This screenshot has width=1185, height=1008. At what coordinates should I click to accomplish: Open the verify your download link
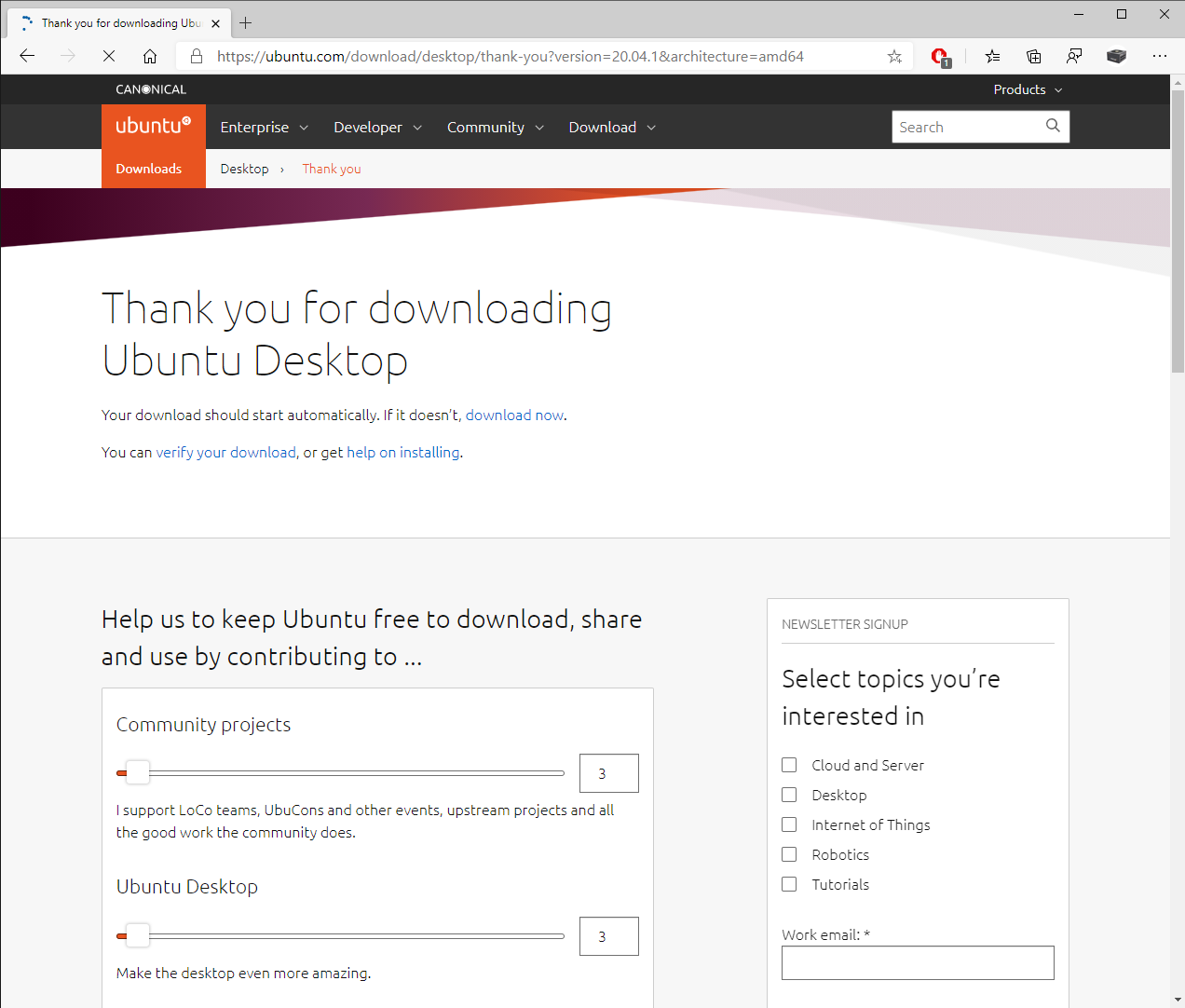(225, 453)
